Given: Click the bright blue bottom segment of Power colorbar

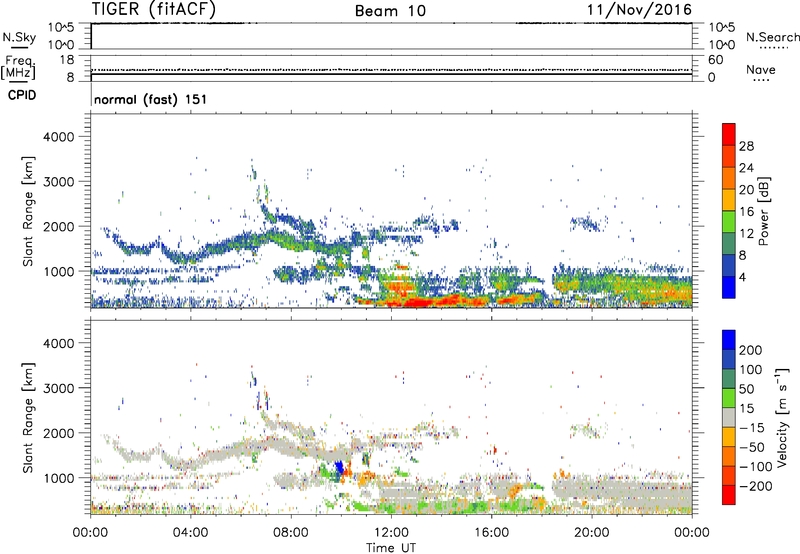Looking at the screenshot, I should pos(729,287).
